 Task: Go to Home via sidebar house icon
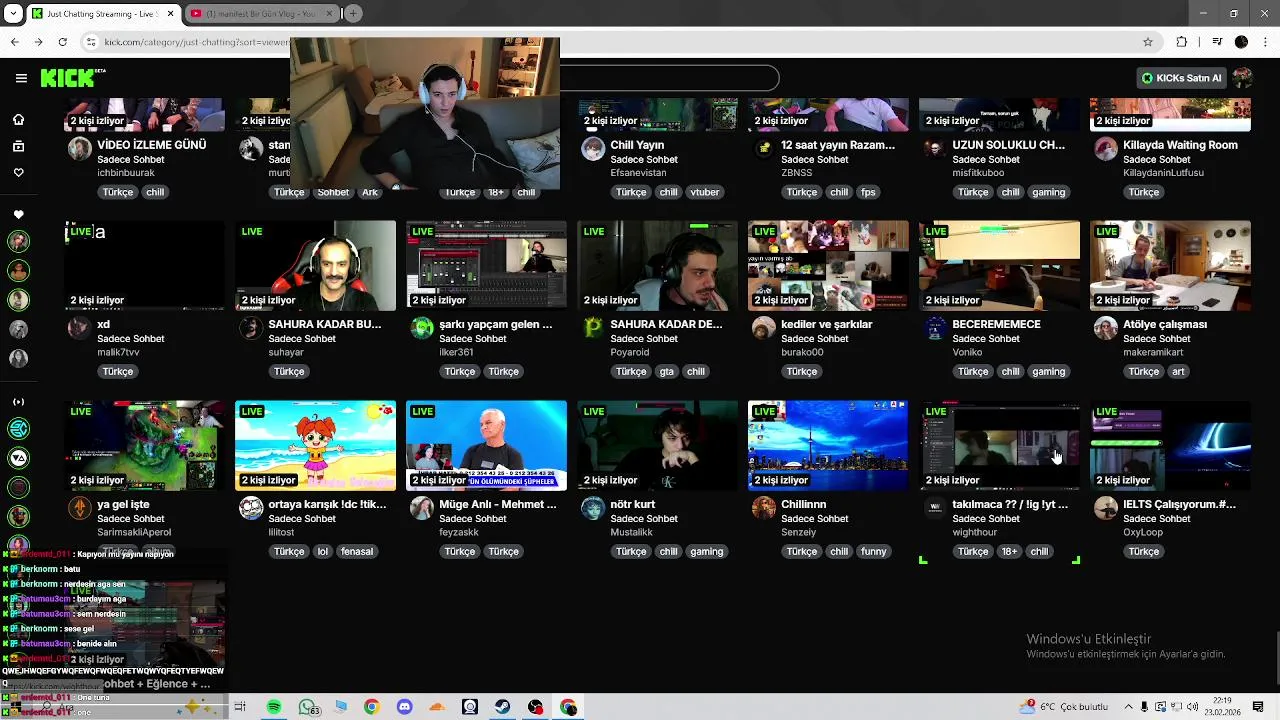coord(18,120)
